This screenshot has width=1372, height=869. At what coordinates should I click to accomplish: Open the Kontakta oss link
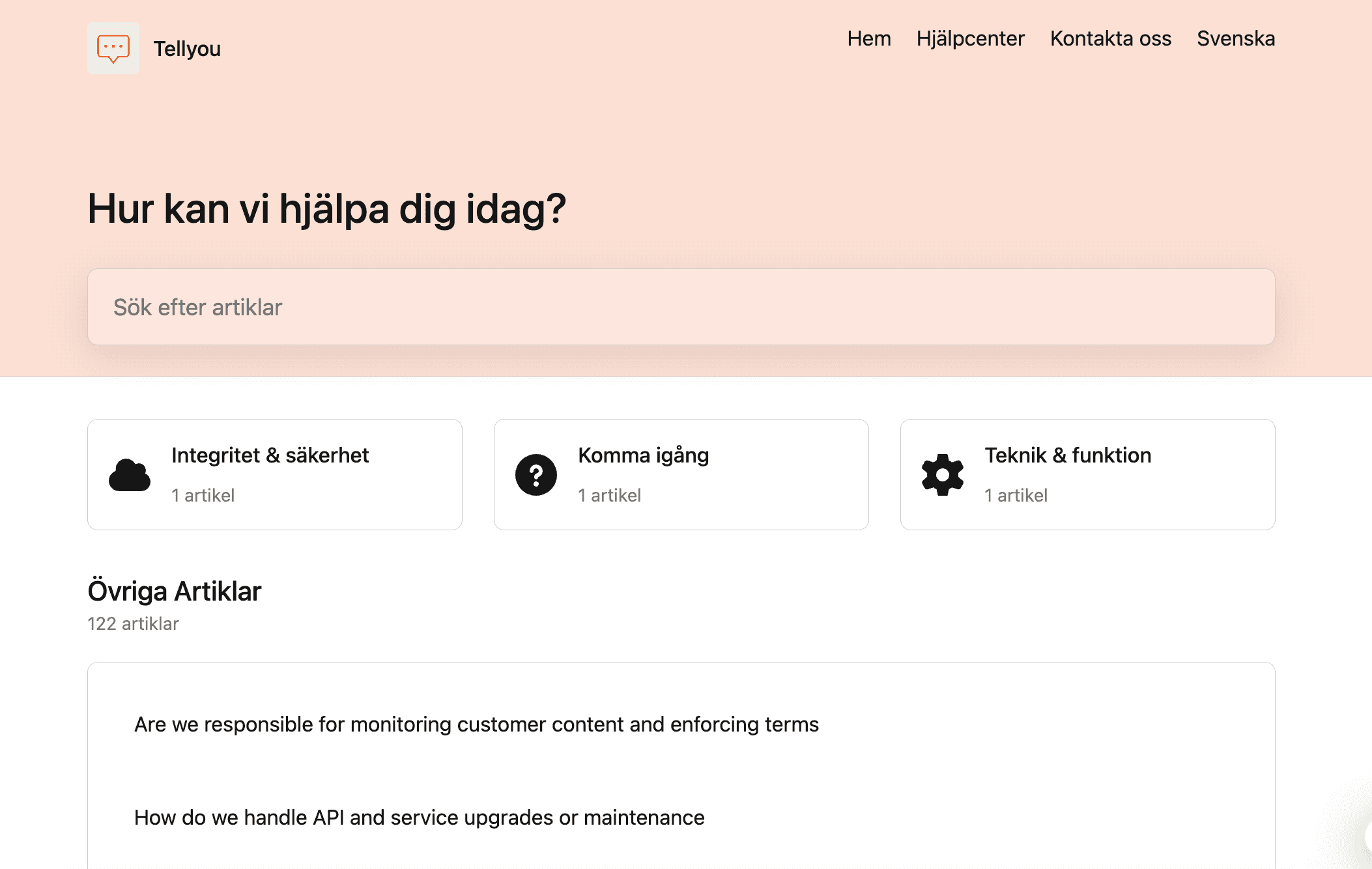[1110, 38]
